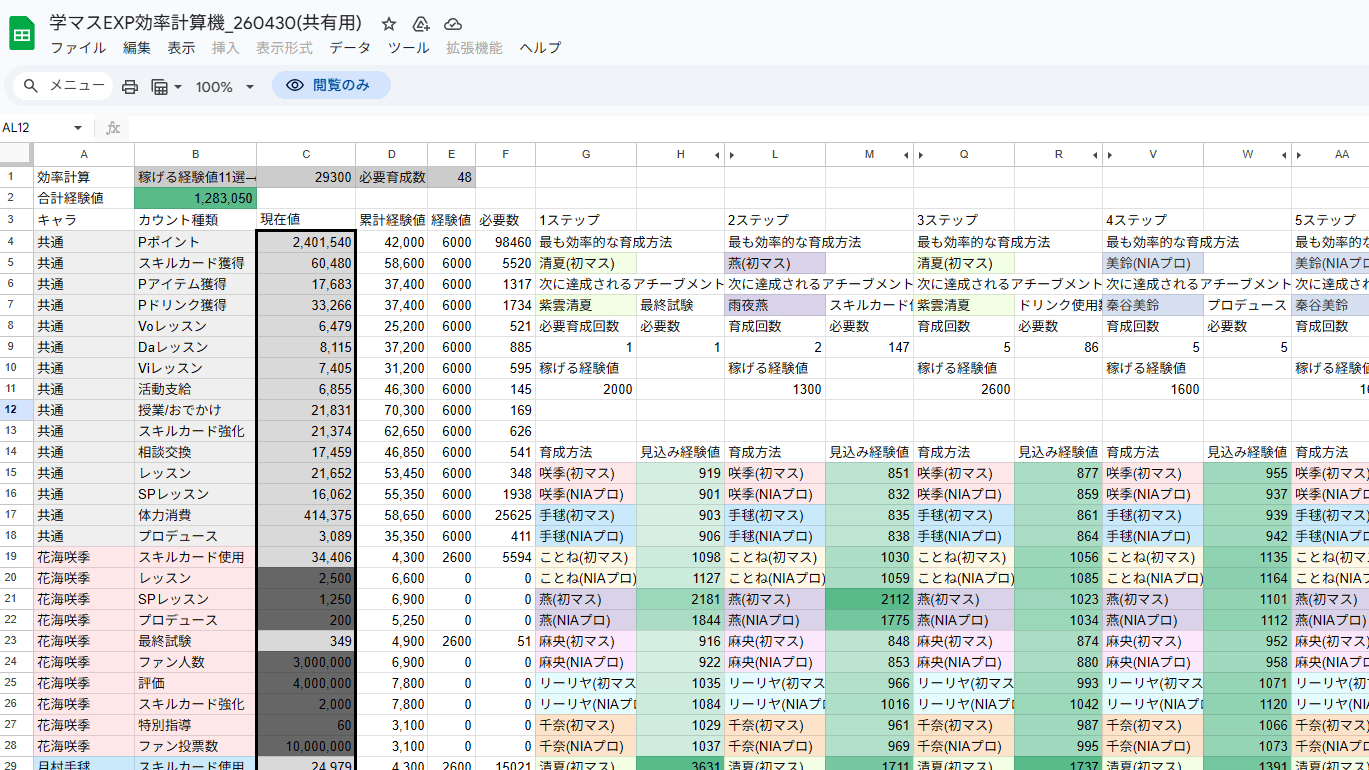1369x770 pixels.
Task: Select the 雨夜燕 cell
Action: coord(775,305)
